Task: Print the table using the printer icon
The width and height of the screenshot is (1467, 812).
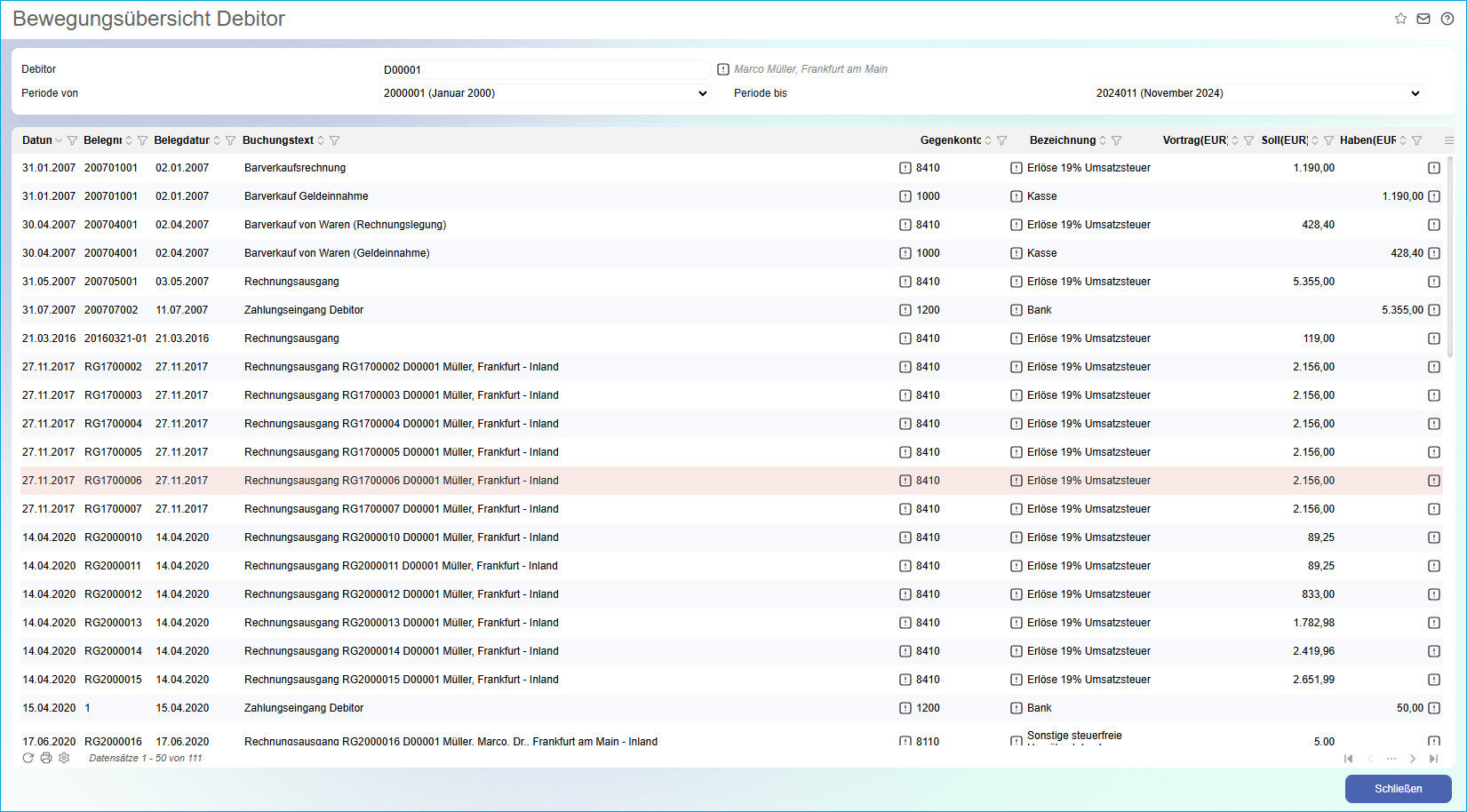Action: click(x=46, y=758)
